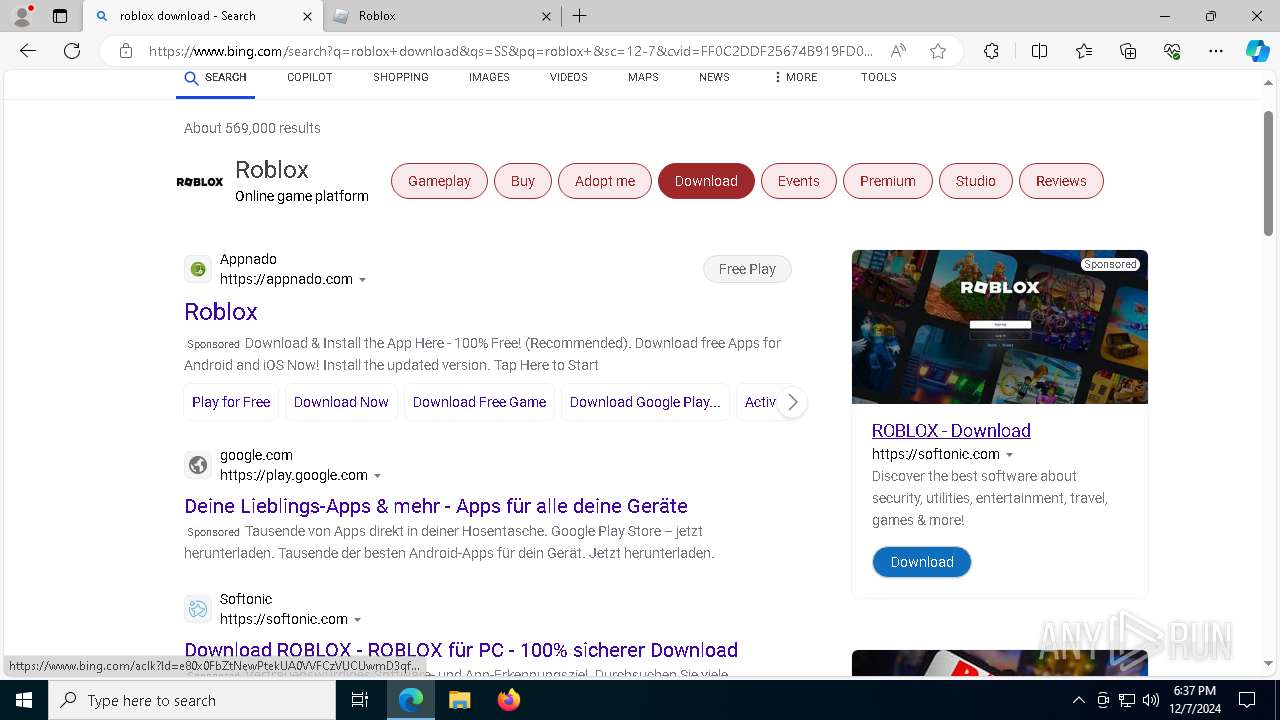Open the notification center icon
Image resolution: width=1280 pixels, height=720 pixels.
(1247, 700)
